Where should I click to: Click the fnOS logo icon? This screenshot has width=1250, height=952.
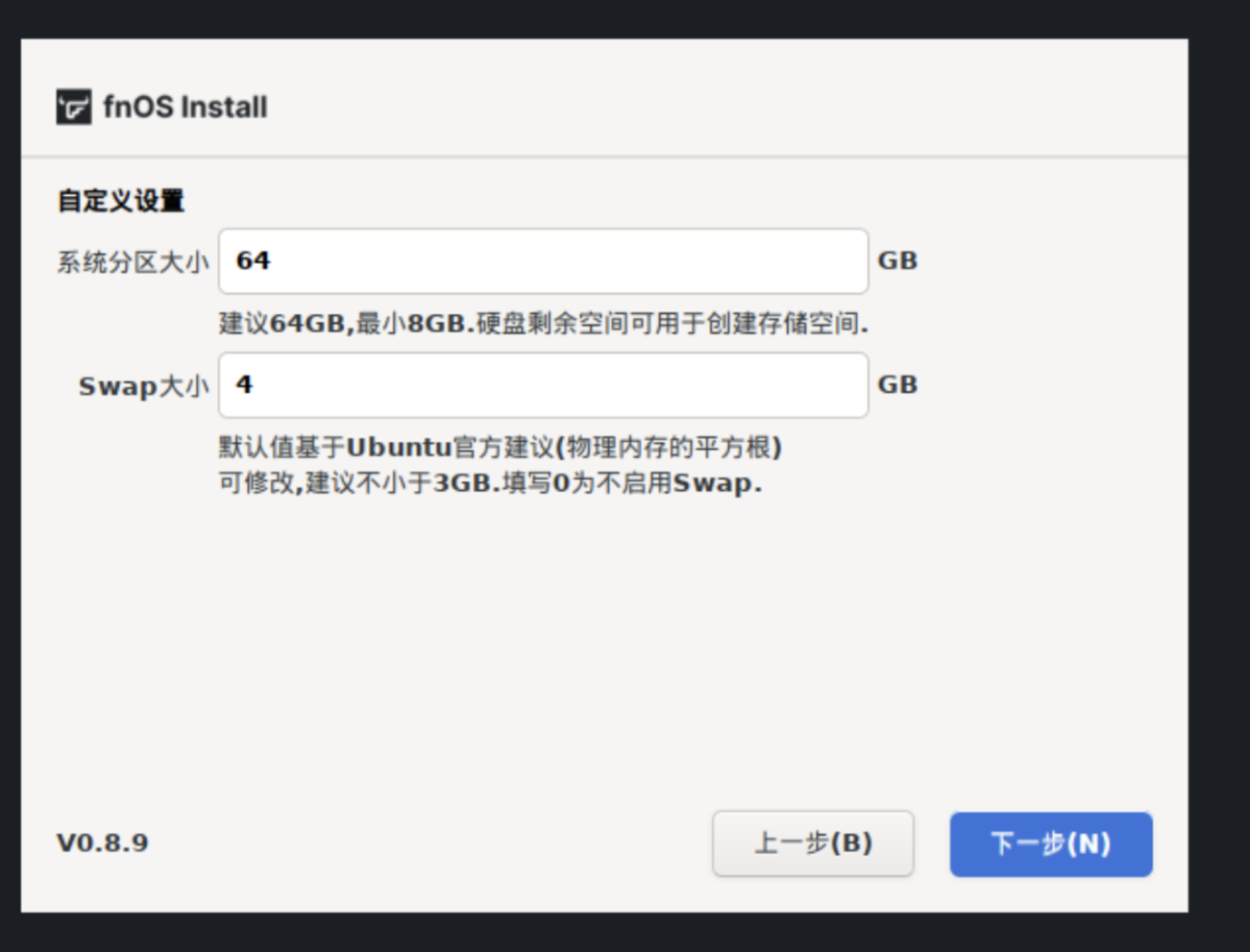coord(73,107)
